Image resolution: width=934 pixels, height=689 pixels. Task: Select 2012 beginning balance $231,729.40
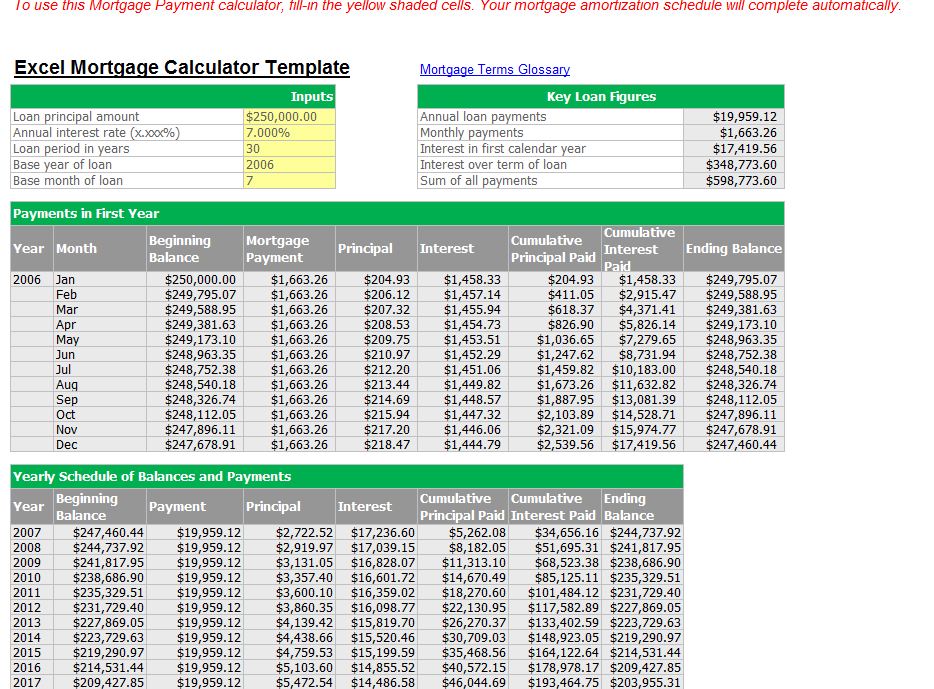[x=99, y=607]
